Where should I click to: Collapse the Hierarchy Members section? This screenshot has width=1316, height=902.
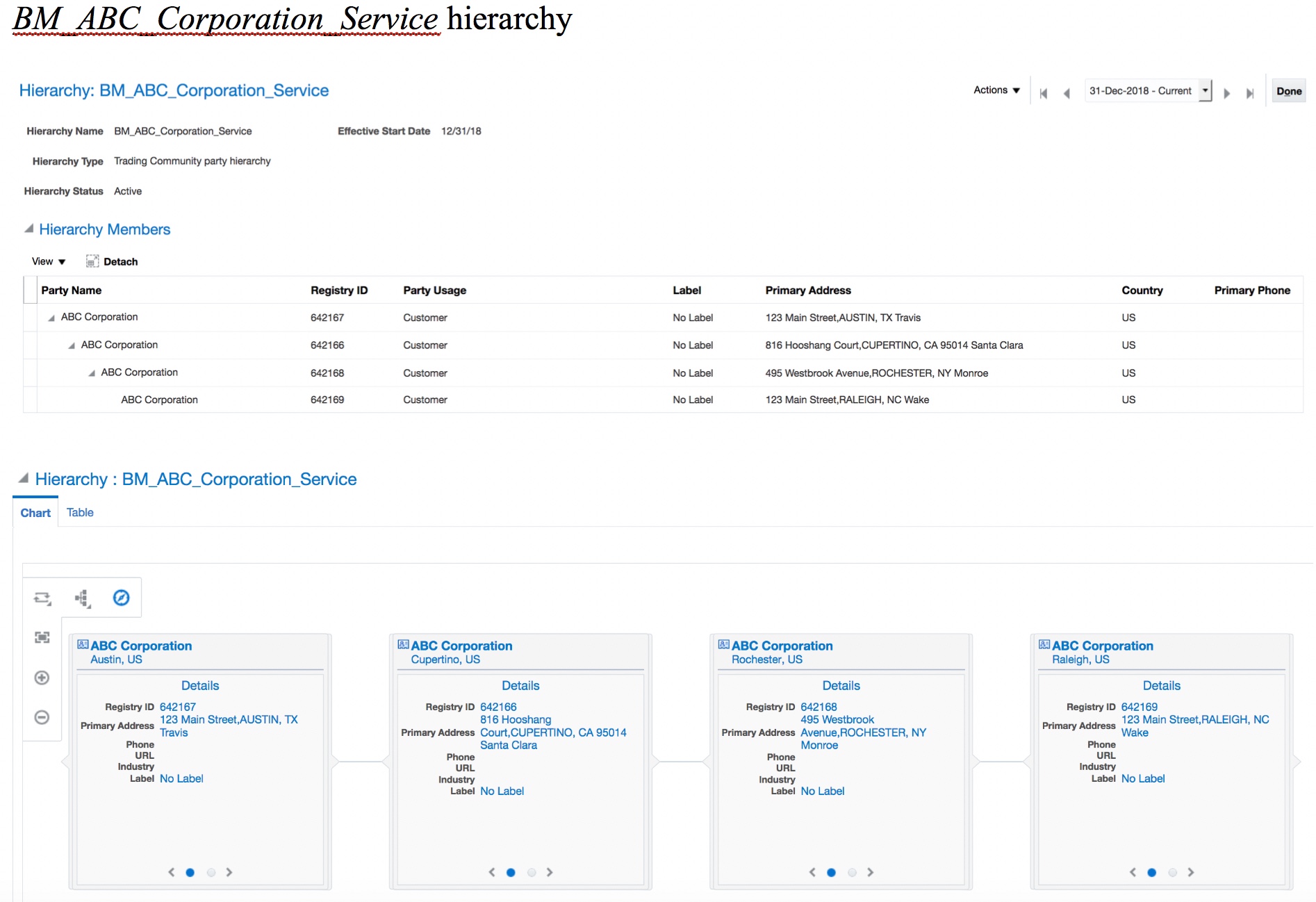tap(28, 229)
